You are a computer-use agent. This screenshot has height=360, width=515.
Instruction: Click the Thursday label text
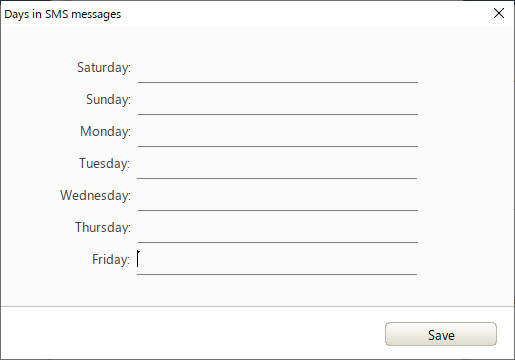tap(103, 228)
